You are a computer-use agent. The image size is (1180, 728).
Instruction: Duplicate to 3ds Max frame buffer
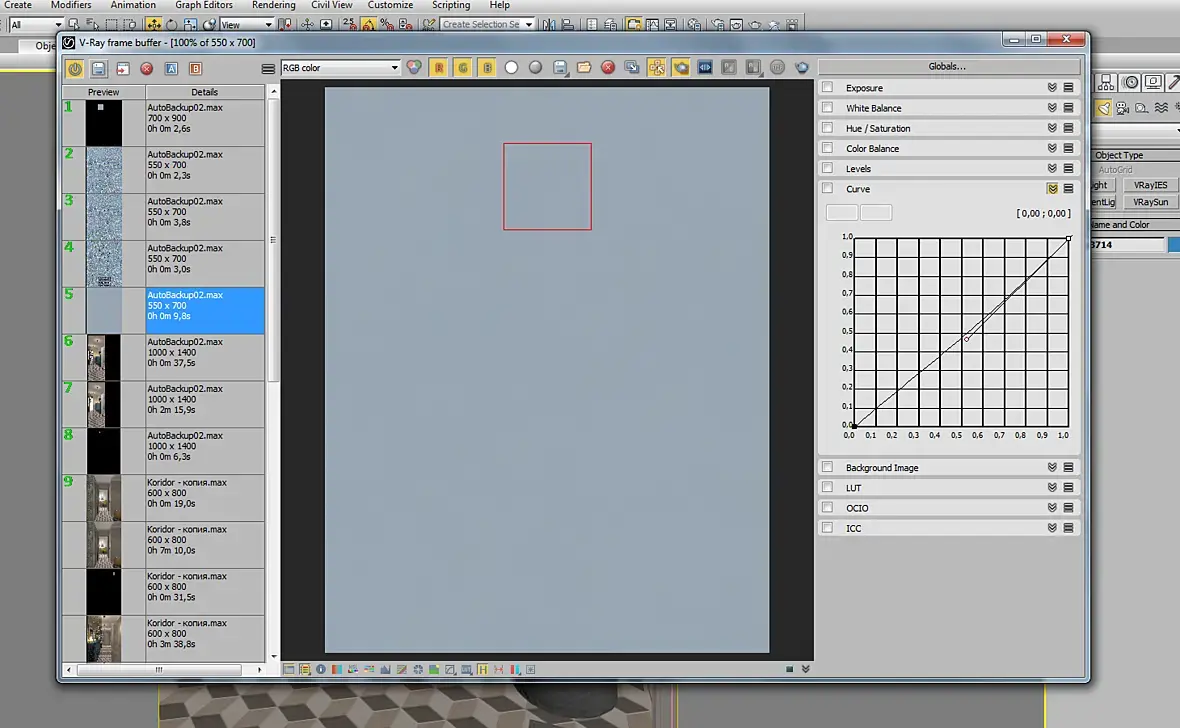(632, 68)
